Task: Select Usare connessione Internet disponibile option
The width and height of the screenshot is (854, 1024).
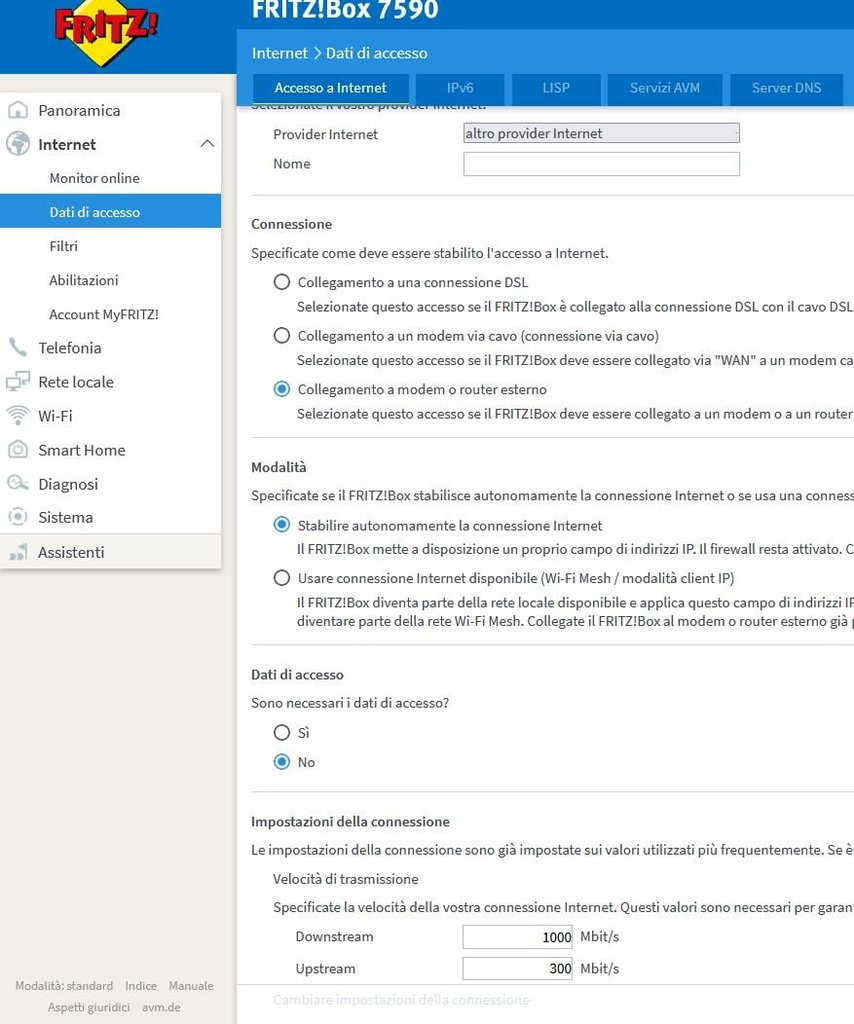Action: click(281, 578)
